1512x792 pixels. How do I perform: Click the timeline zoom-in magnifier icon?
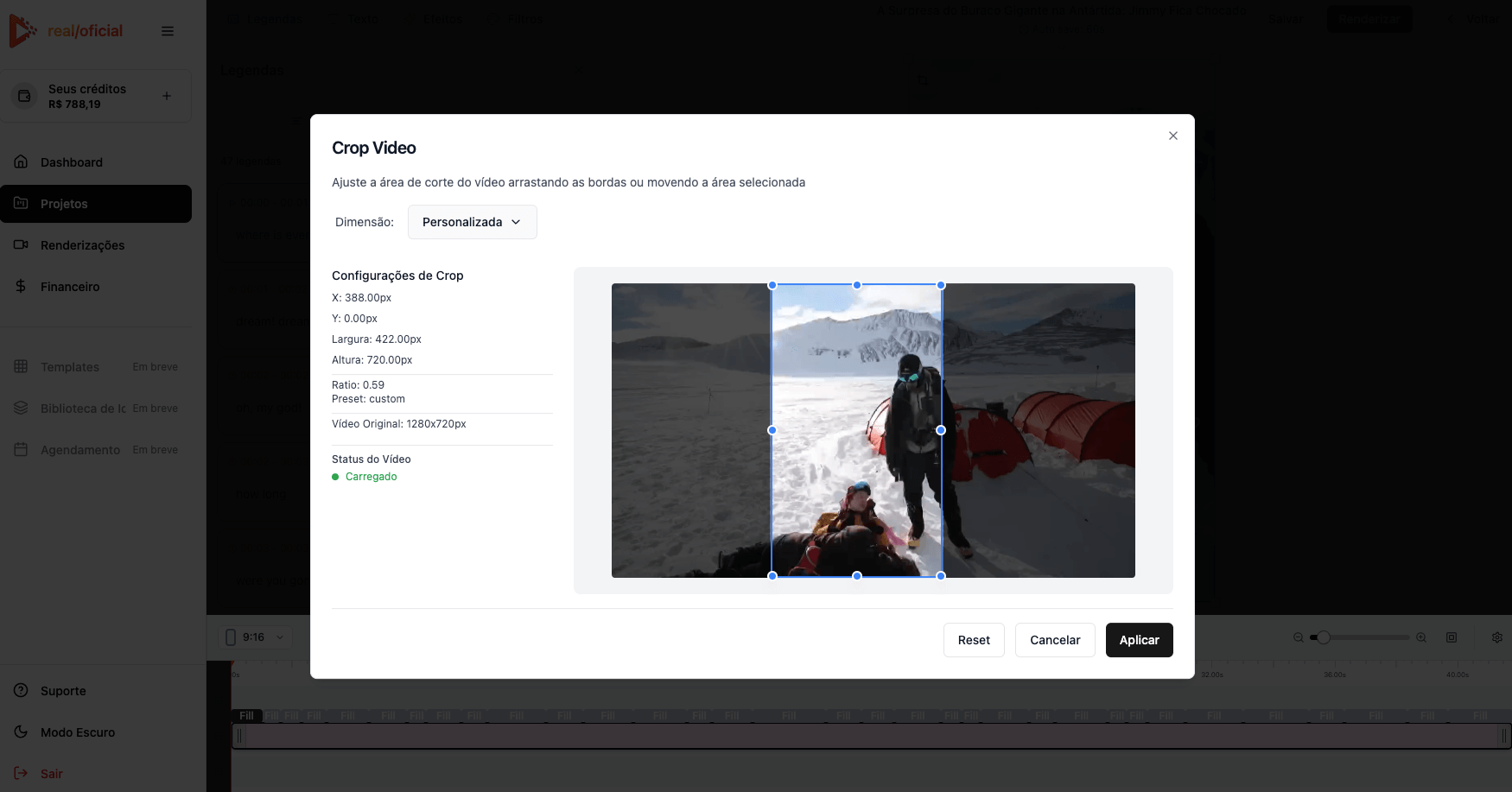point(1421,637)
